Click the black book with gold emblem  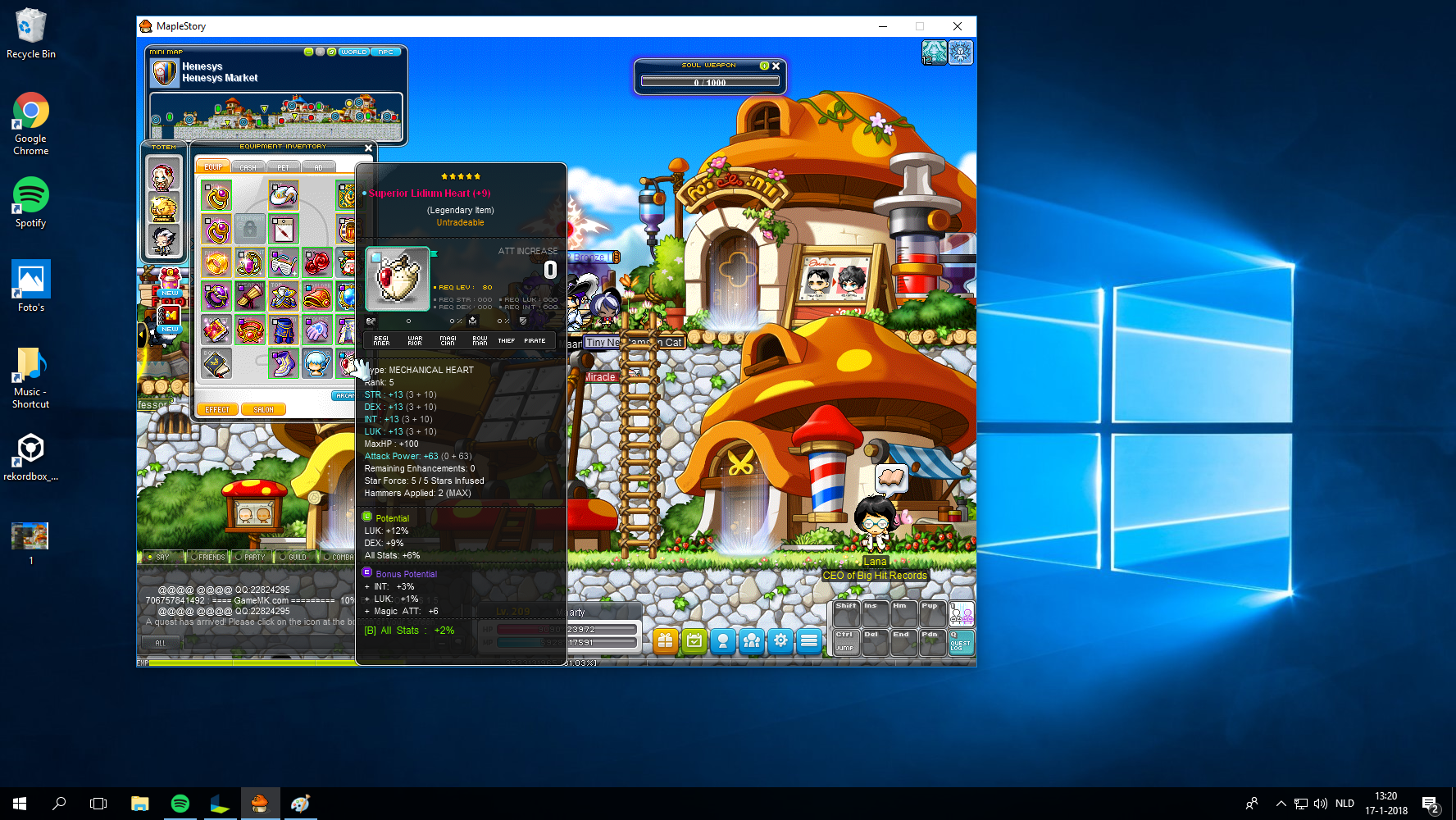216,363
